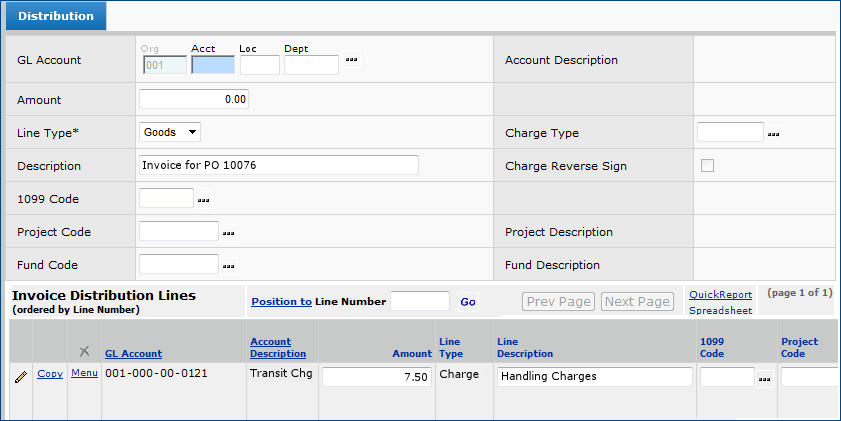Open the QuickReport link
The image size is (841, 421).
(x=720, y=295)
